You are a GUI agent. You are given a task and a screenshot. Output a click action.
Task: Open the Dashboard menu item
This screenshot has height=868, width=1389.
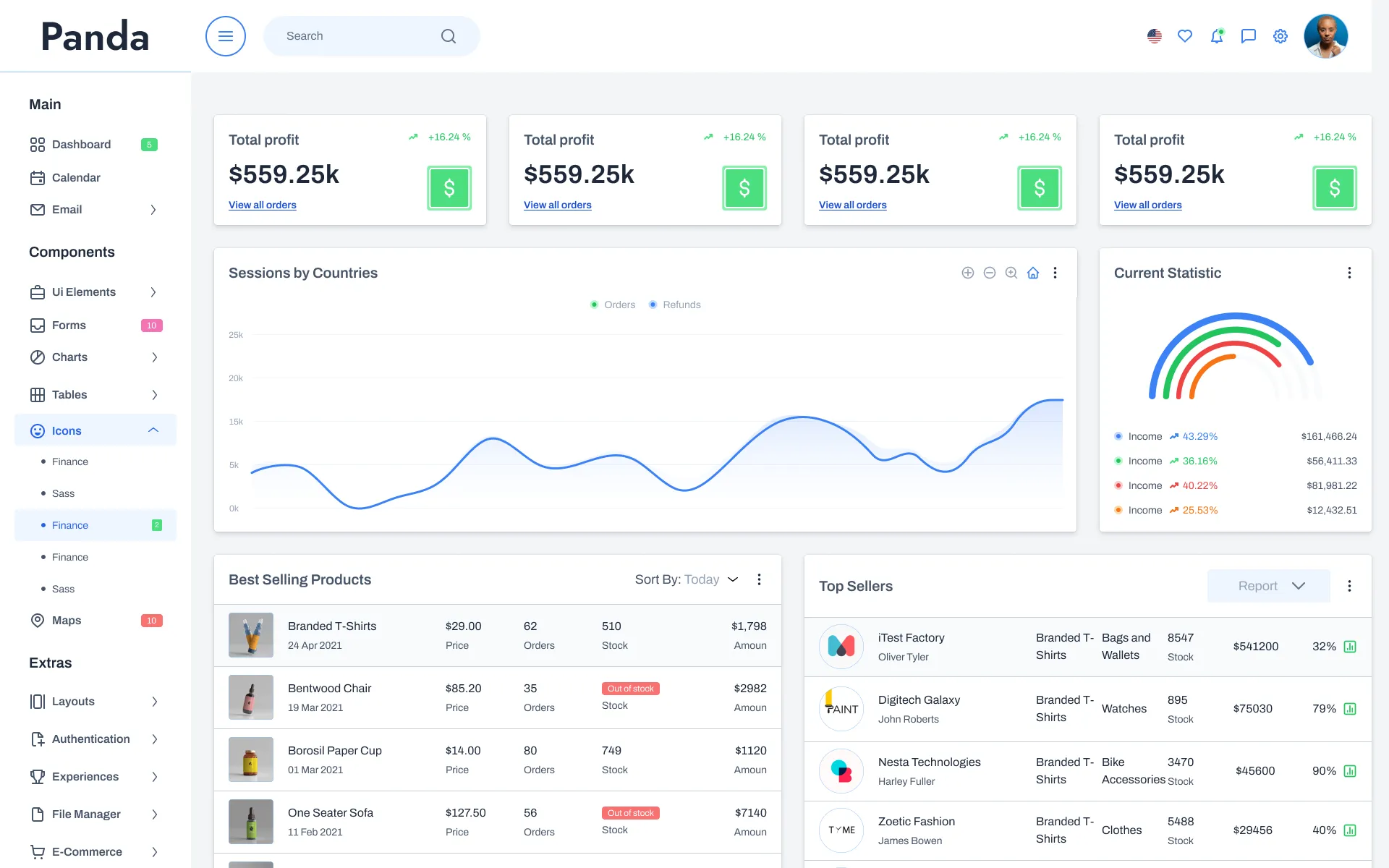(x=81, y=144)
